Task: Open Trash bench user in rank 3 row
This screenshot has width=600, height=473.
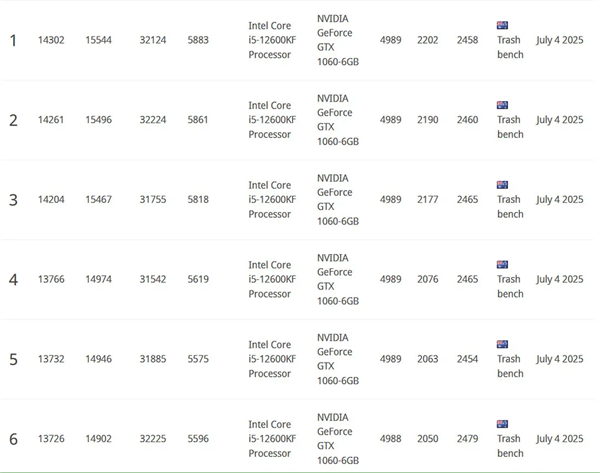Action: (x=510, y=207)
